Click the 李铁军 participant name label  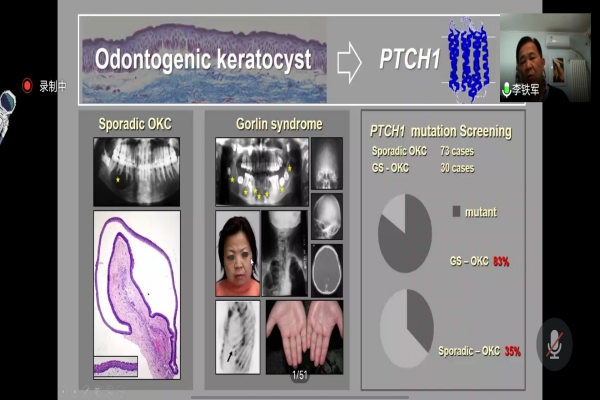526,90
